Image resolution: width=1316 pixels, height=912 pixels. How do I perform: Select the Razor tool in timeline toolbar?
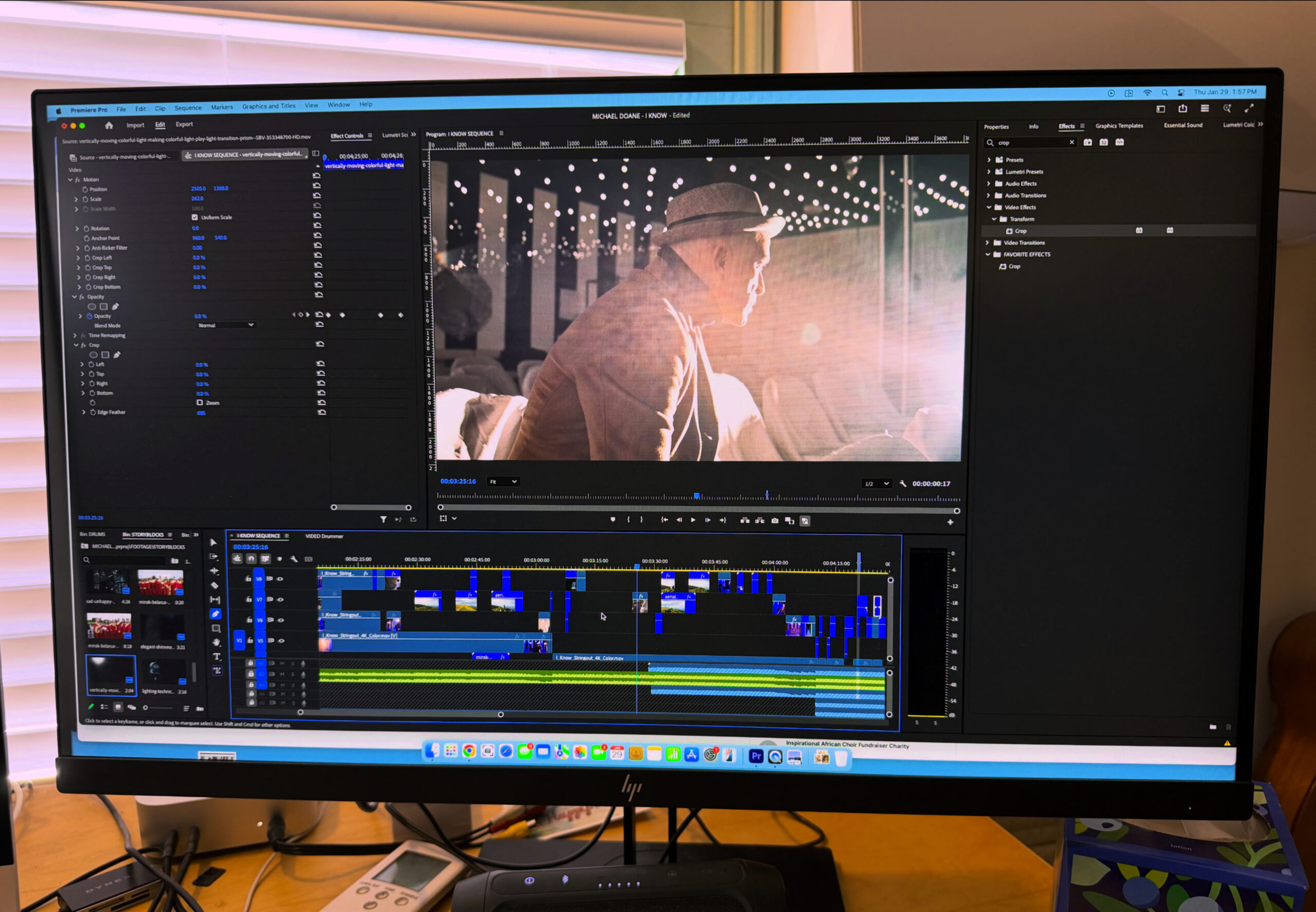click(214, 585)
